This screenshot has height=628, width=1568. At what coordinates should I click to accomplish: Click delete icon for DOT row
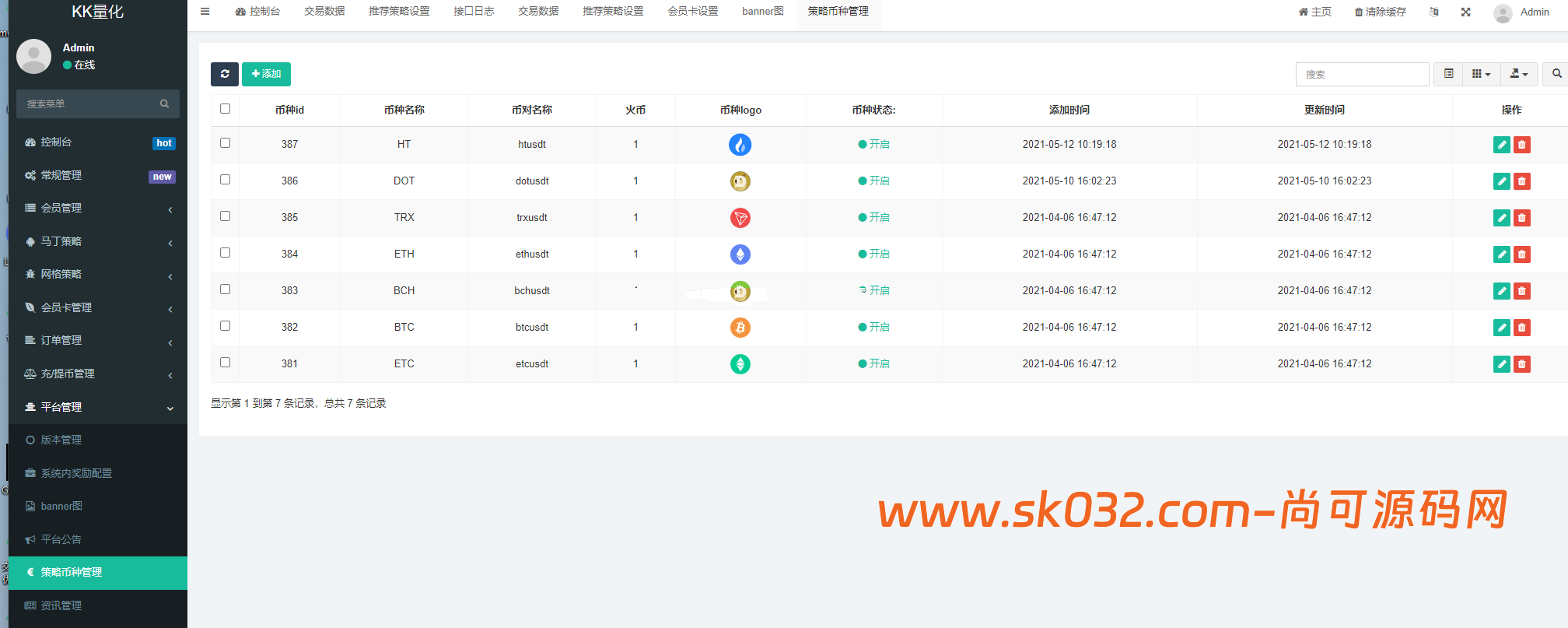click(x=1522, y=181)
